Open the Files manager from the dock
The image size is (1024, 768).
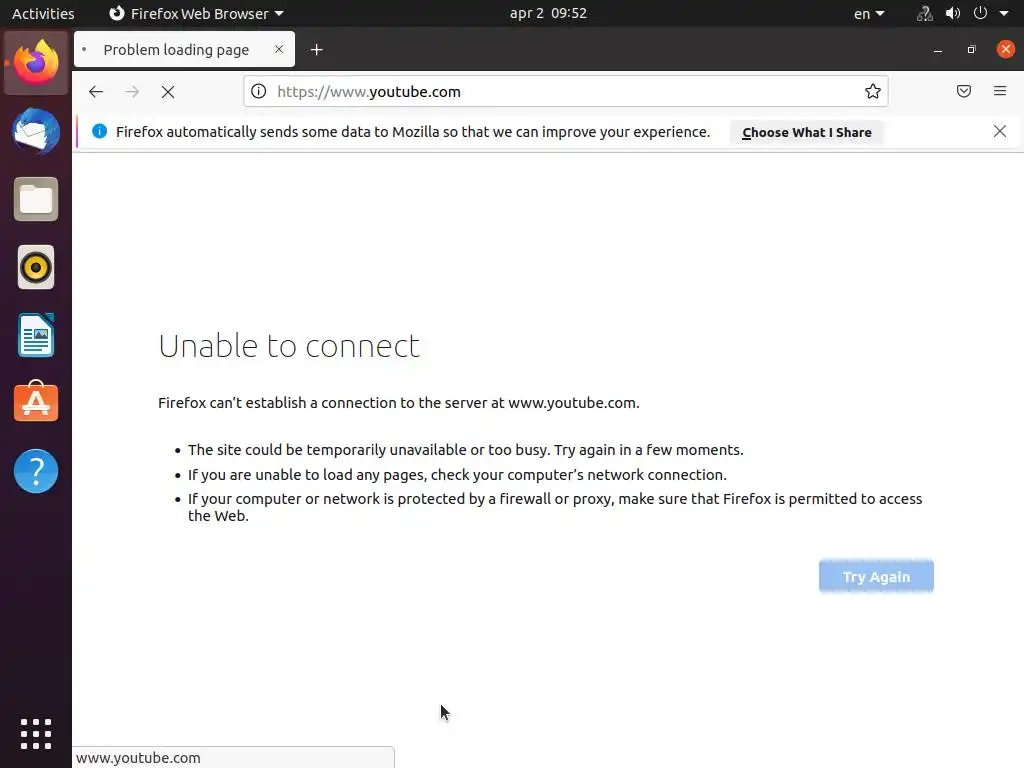(x=36, y=199)
